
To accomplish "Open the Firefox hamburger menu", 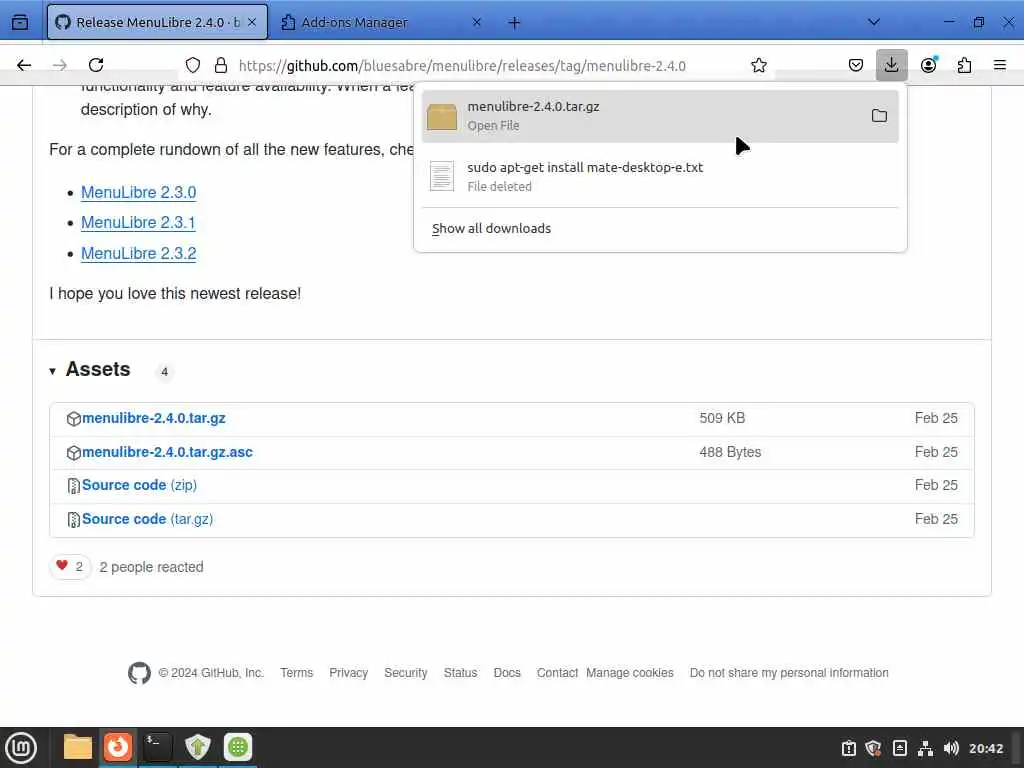I will pyautogui.click(x=1000, y=65).
